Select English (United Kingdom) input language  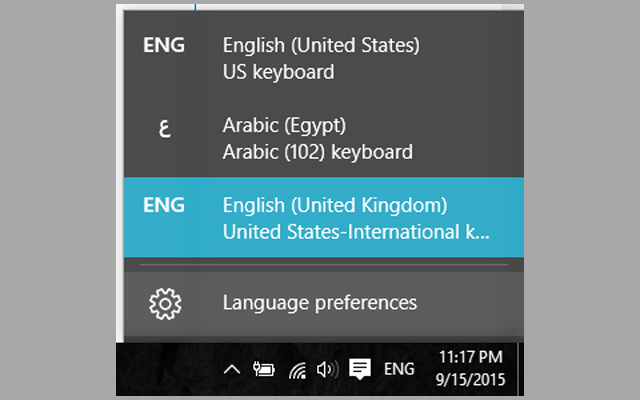(x=334, y=206)
